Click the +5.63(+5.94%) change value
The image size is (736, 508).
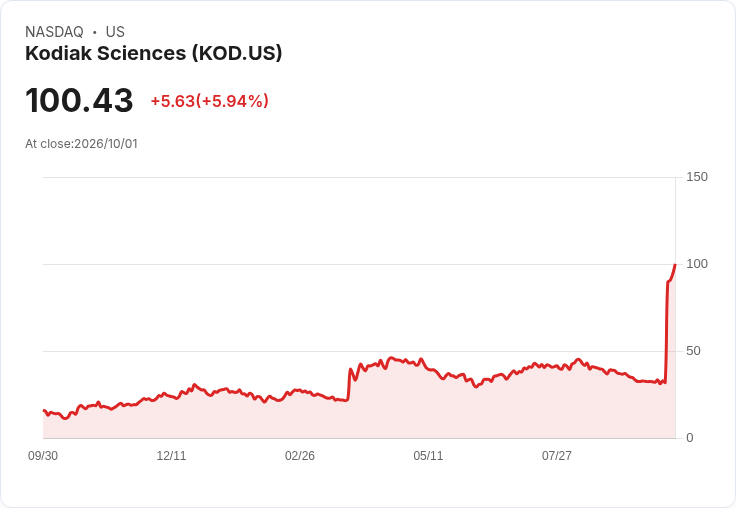point(209,101)
